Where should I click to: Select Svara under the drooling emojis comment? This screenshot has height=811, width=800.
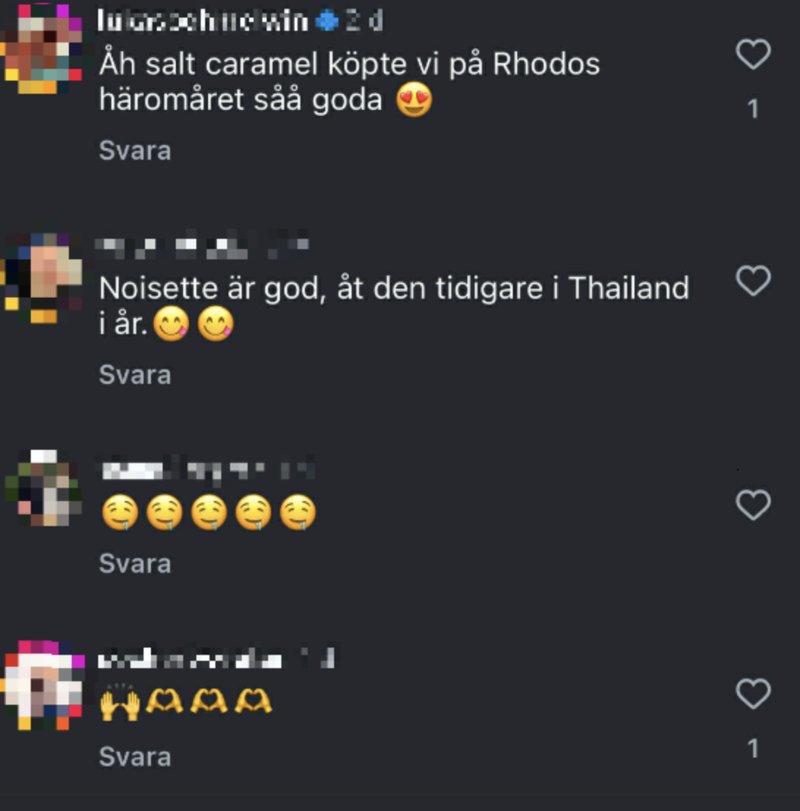pyautogui.click(x=135, y=563)
